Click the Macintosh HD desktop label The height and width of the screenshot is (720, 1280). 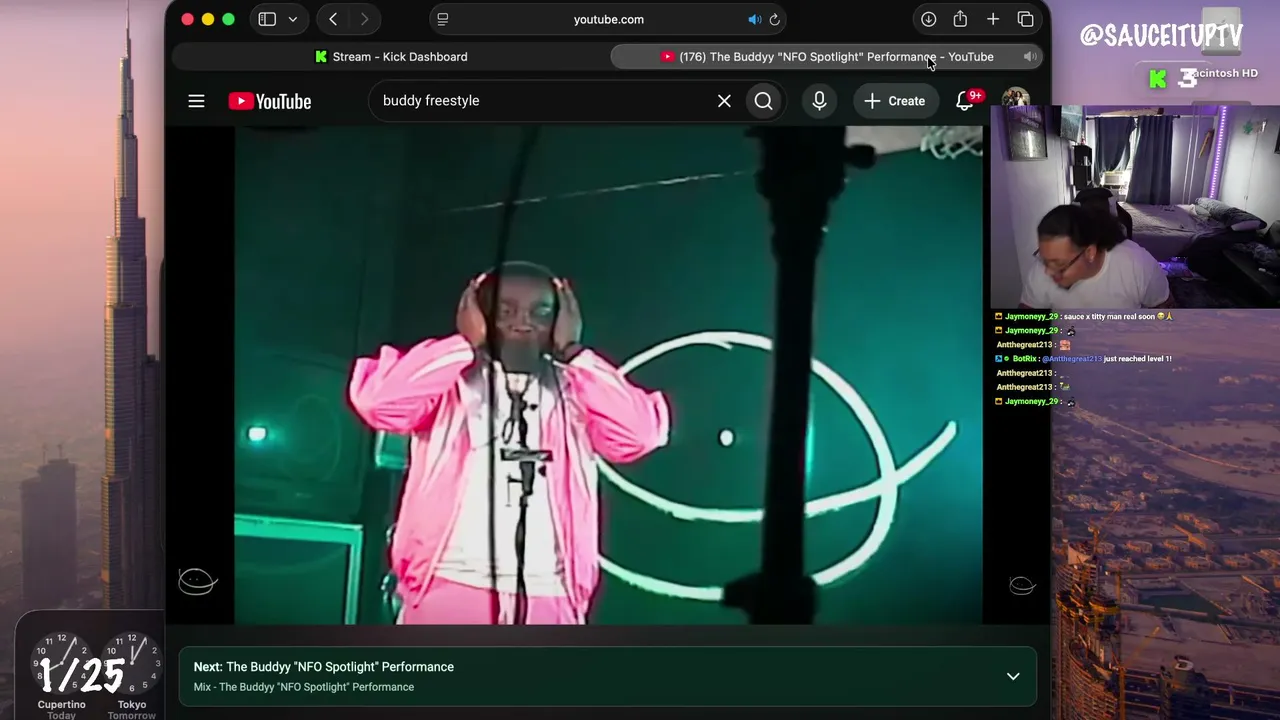coord(1223,73)
